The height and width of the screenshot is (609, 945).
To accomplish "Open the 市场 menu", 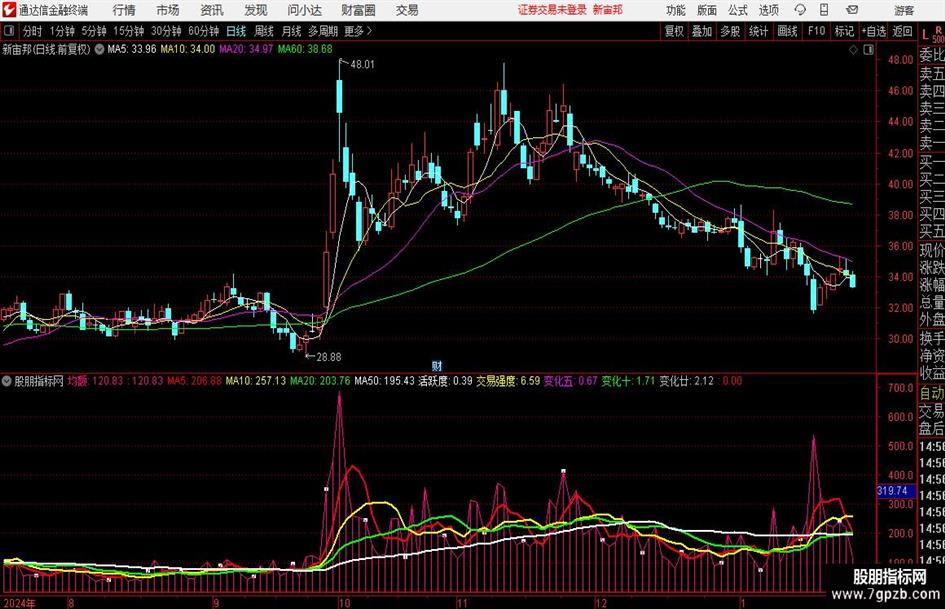I will pyautogui.click(x=168, y=10).
